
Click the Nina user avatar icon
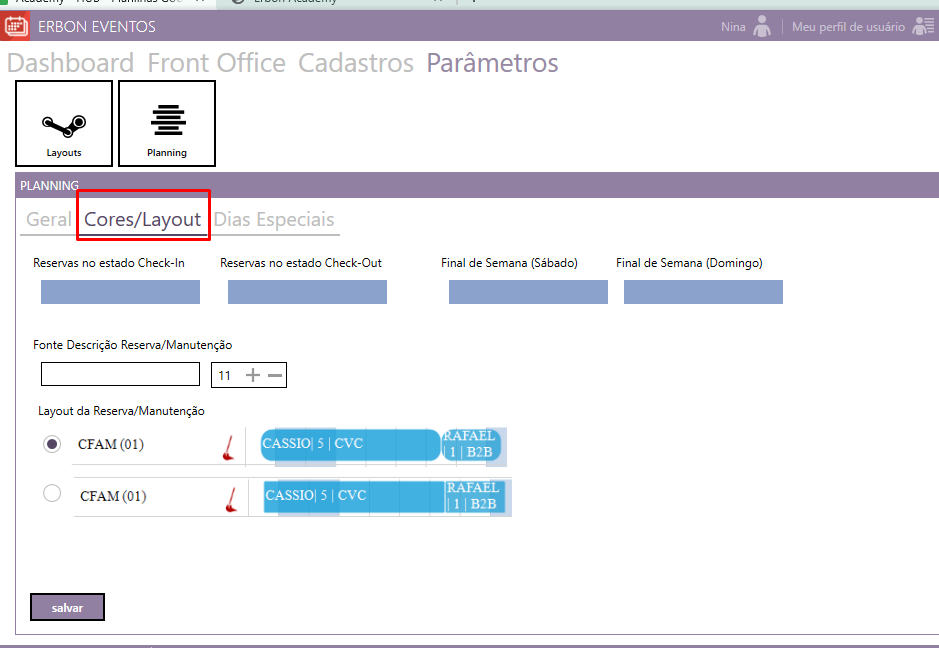pyautogui.click(x=762, y=27)
